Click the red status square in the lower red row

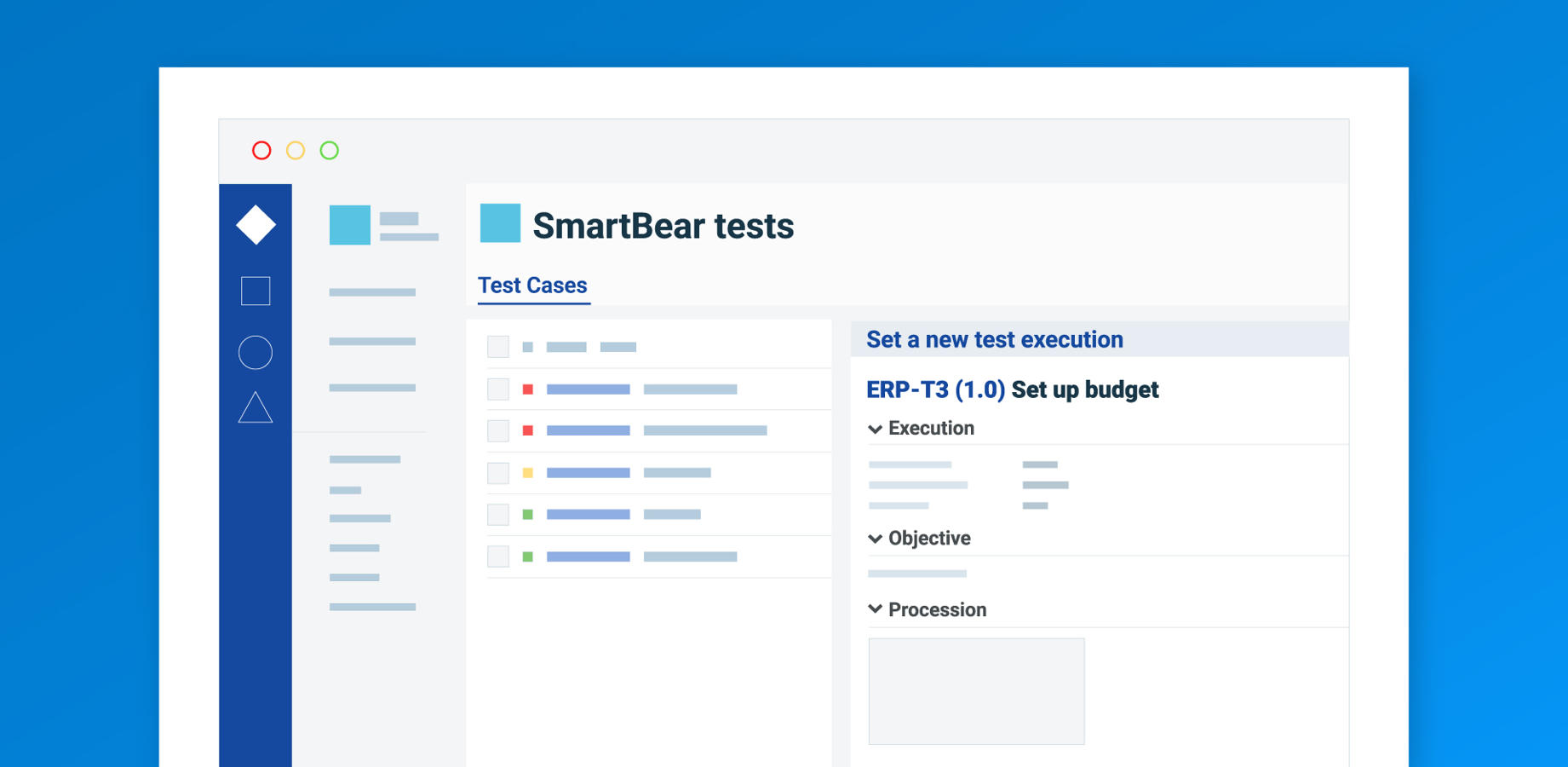click(528, 431)
